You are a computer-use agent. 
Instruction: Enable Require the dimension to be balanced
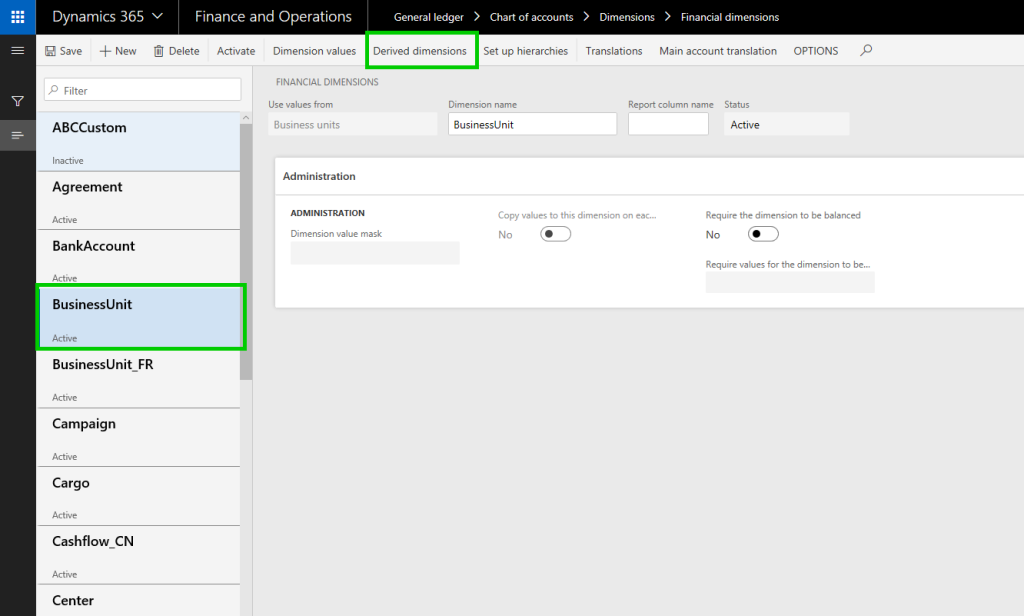coord(762,233)
